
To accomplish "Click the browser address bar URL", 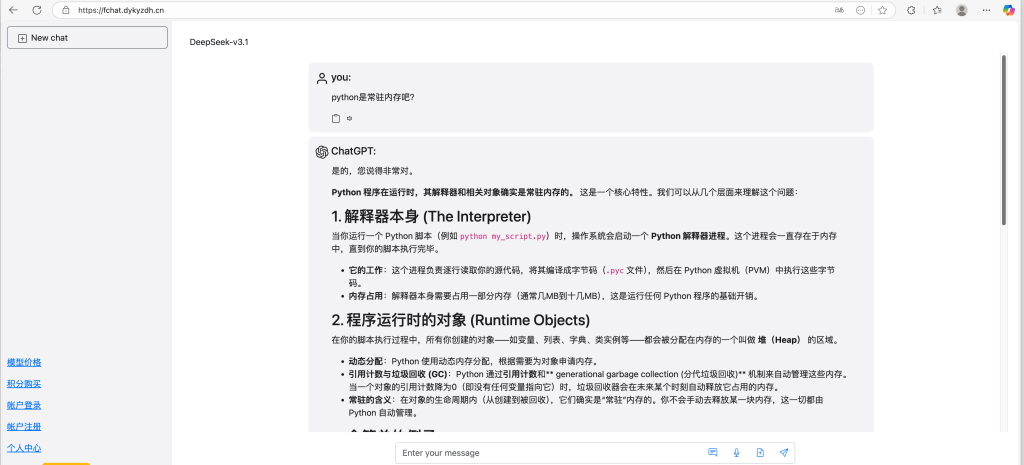I will [121, 10].
